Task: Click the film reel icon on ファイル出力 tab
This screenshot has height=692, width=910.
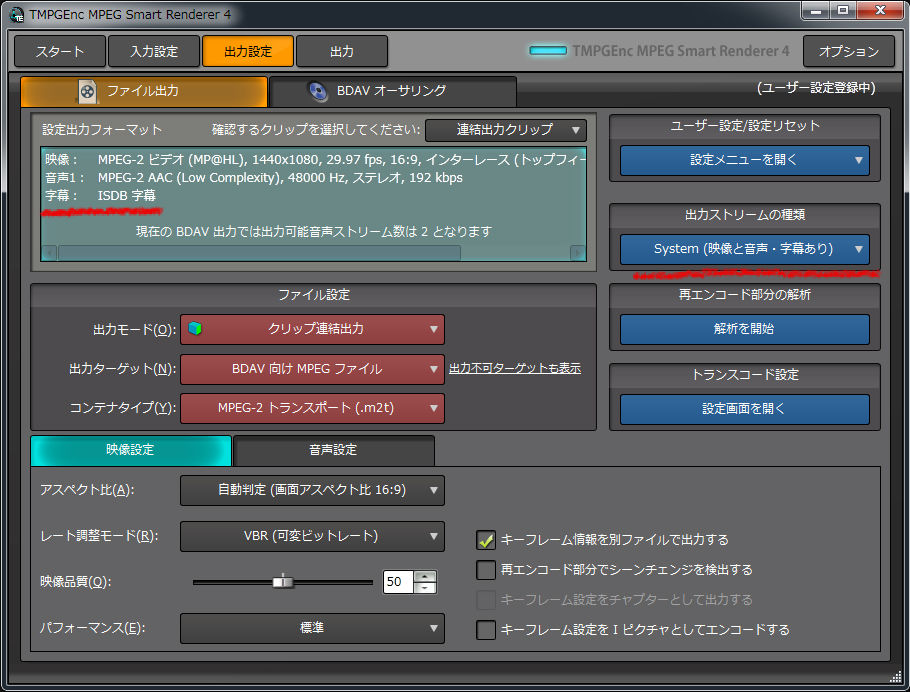Action: pos(87,91)
